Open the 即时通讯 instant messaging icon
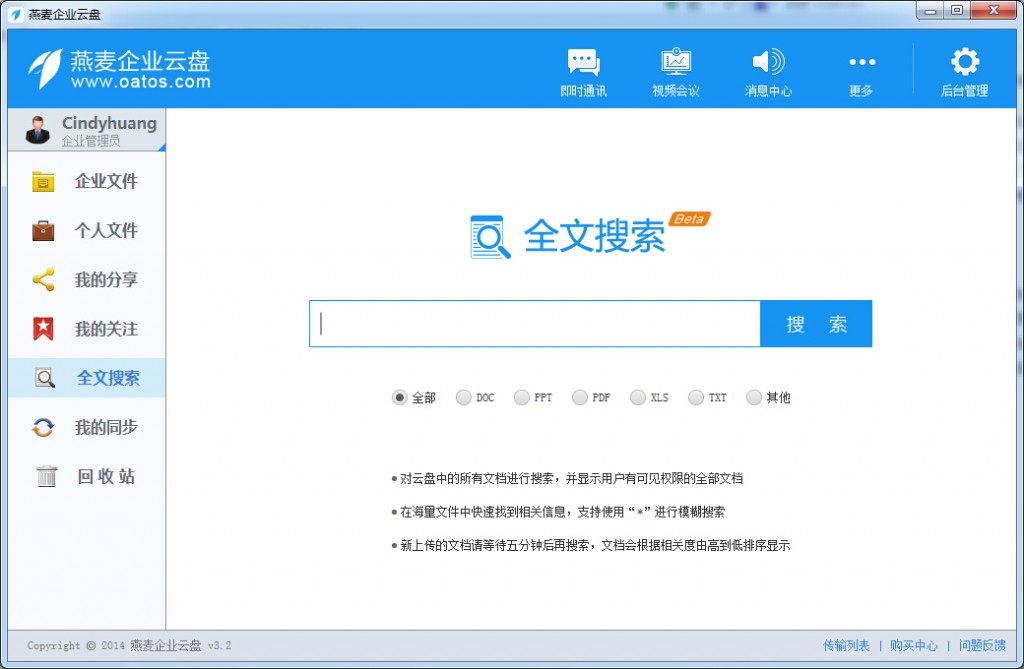Screen dimensions: 1024x669 pyautogui.click(x=584, y=62)
